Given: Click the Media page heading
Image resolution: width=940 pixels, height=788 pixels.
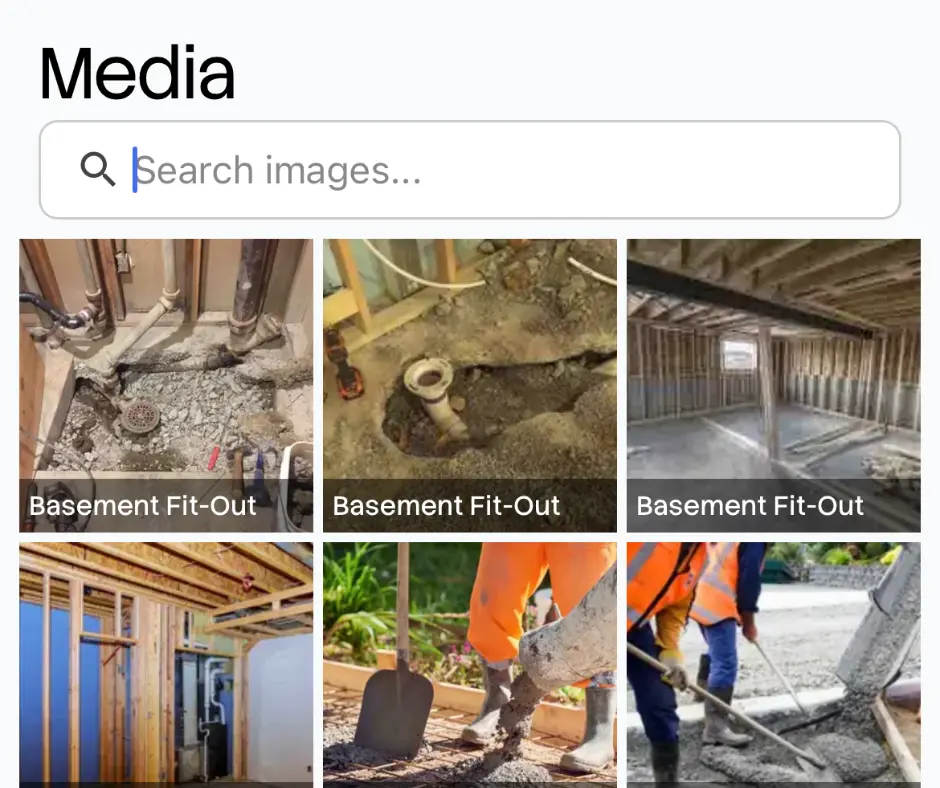Looking at the screenshot, I should tap(137, 73).
